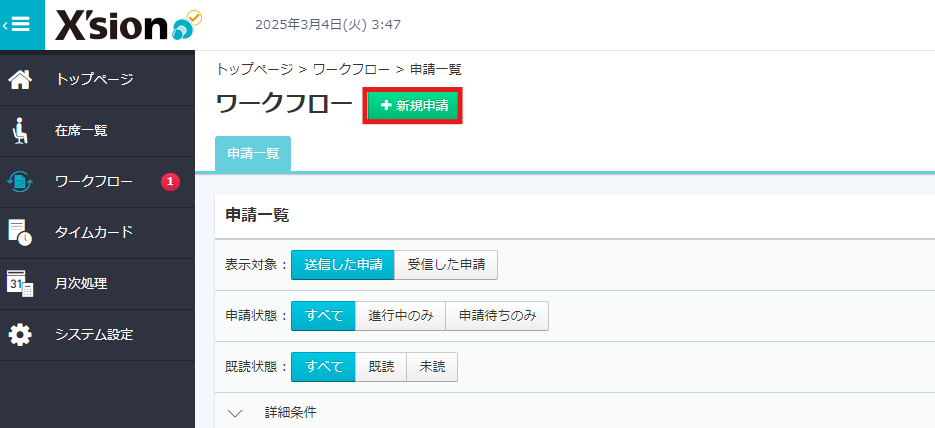Click the calendar icon for 月次処理

(x=21, y=283)
